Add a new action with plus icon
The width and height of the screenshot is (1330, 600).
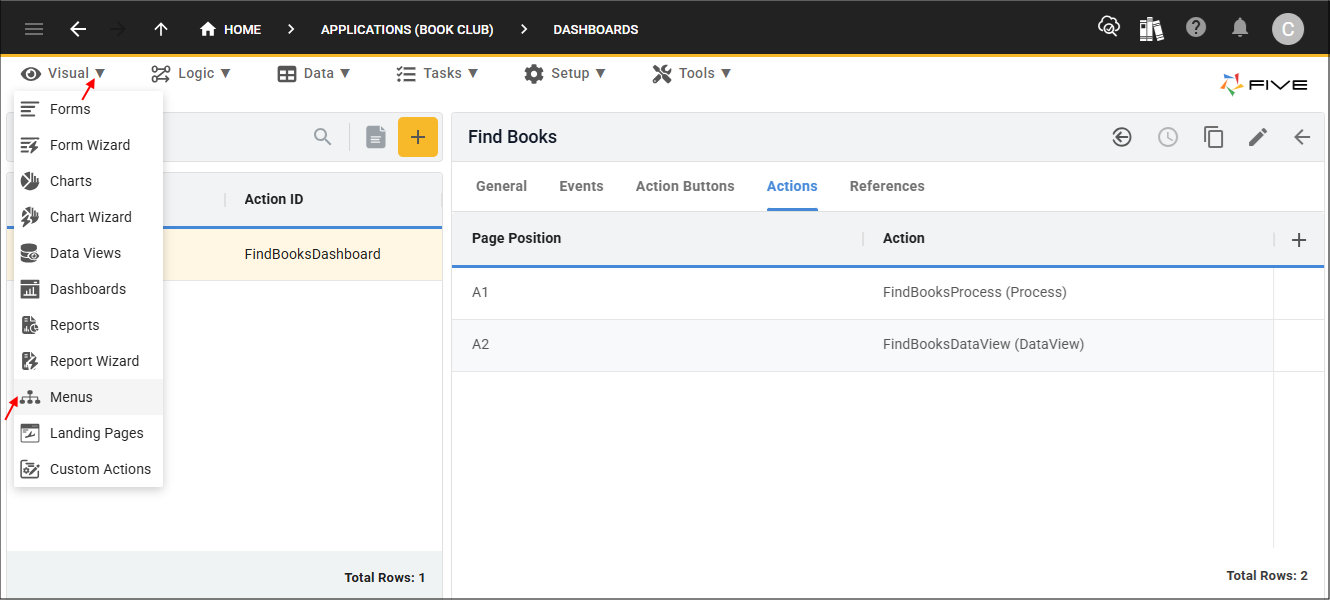coord(1299,239)
